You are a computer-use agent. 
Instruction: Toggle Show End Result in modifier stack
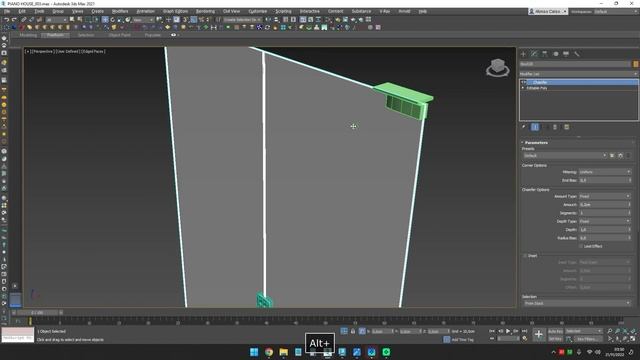click(535, 127)
